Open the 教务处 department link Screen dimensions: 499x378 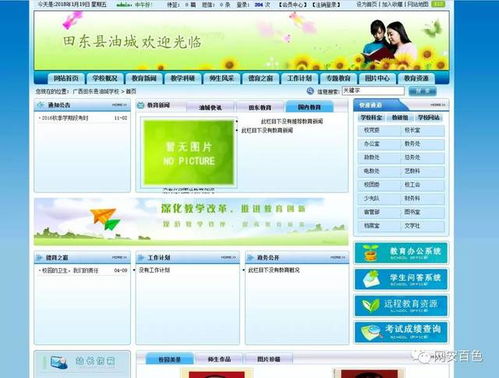click(x=413, y=144)
